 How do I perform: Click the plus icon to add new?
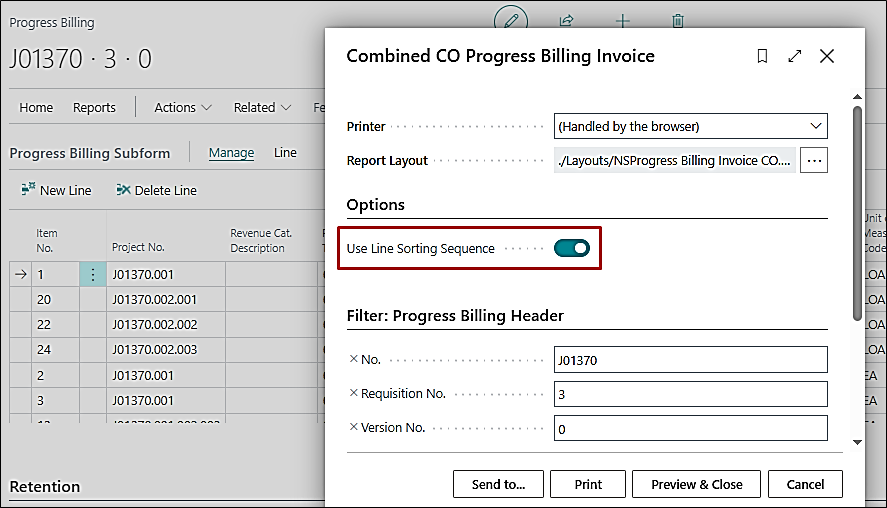tap(622, 19)
